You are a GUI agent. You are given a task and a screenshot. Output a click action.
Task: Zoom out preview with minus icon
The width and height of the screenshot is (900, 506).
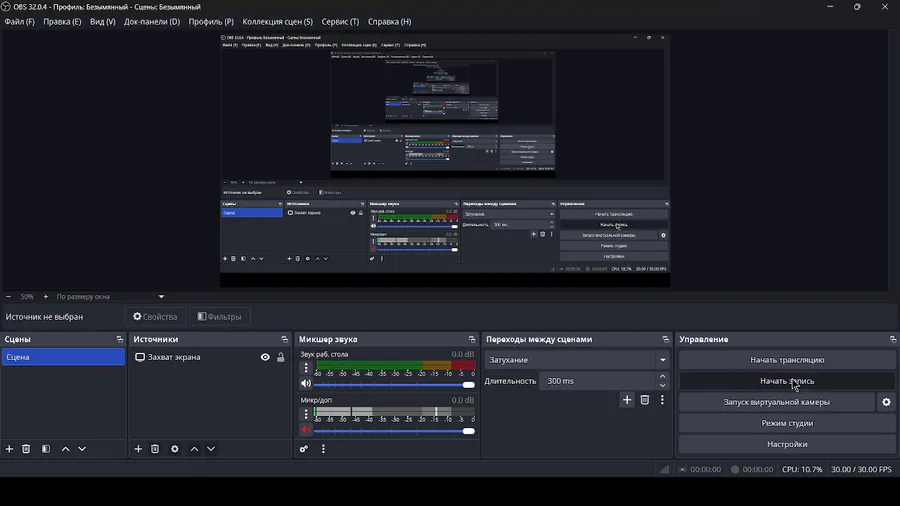coord(8,297)
